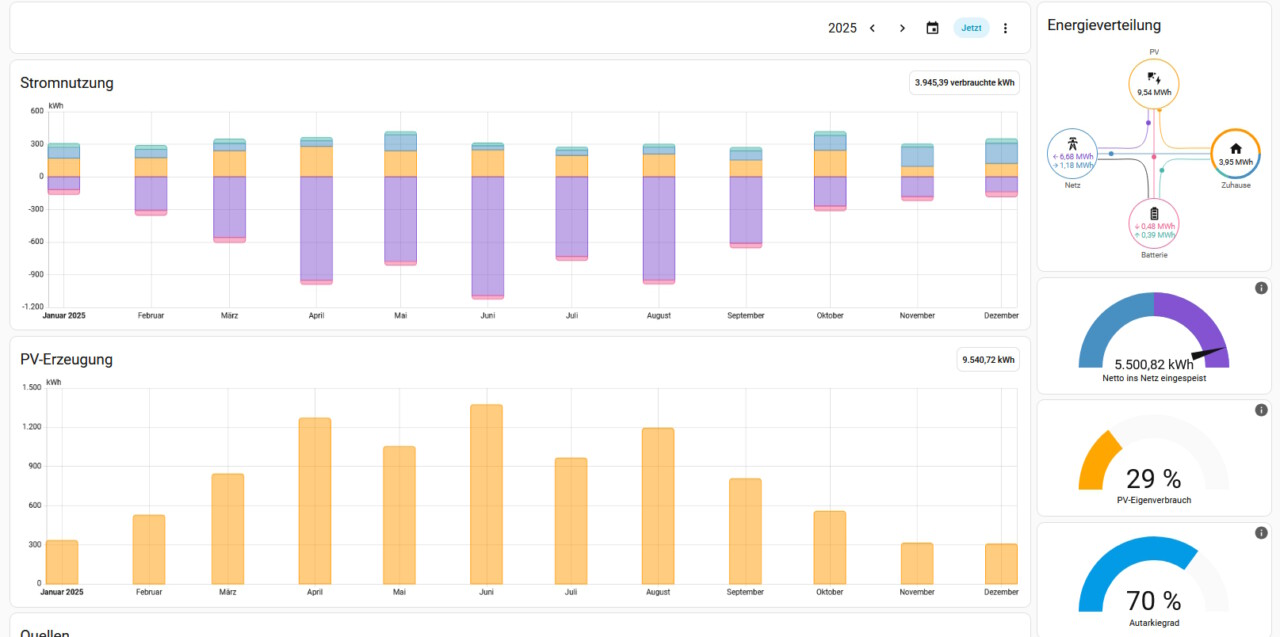Viewport: 1280px width, 637px height.
Task: Click the "3.945,39 verbrauchte kWh" badge
Action: pyautogui.click(x=964, y=83)
